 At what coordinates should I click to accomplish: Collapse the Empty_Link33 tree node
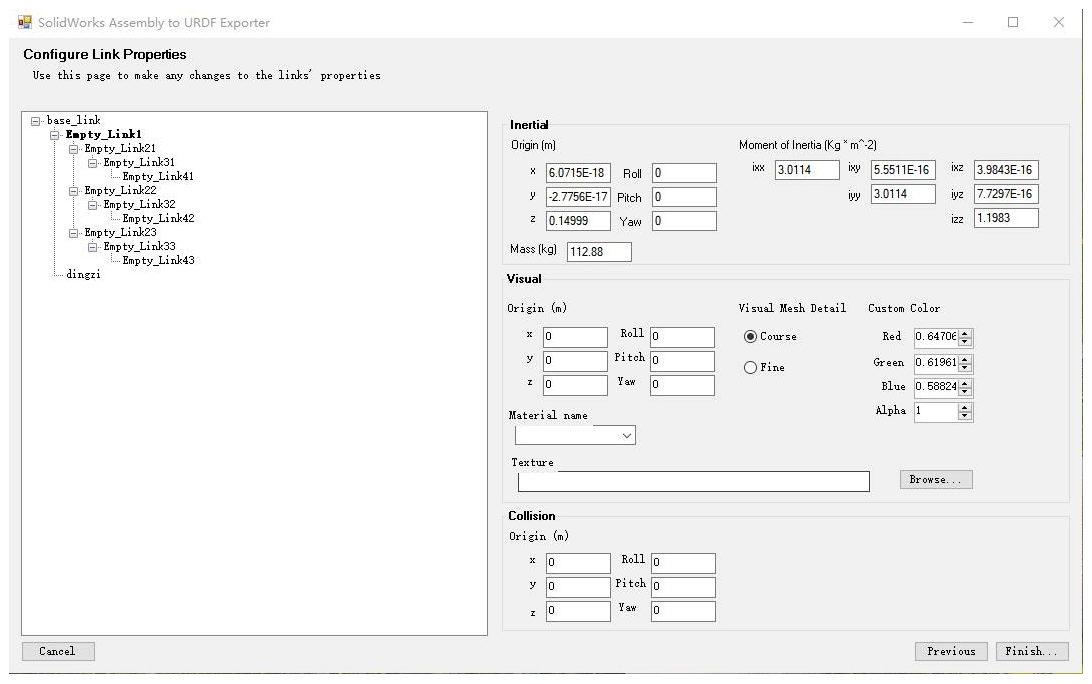(93, 246)
